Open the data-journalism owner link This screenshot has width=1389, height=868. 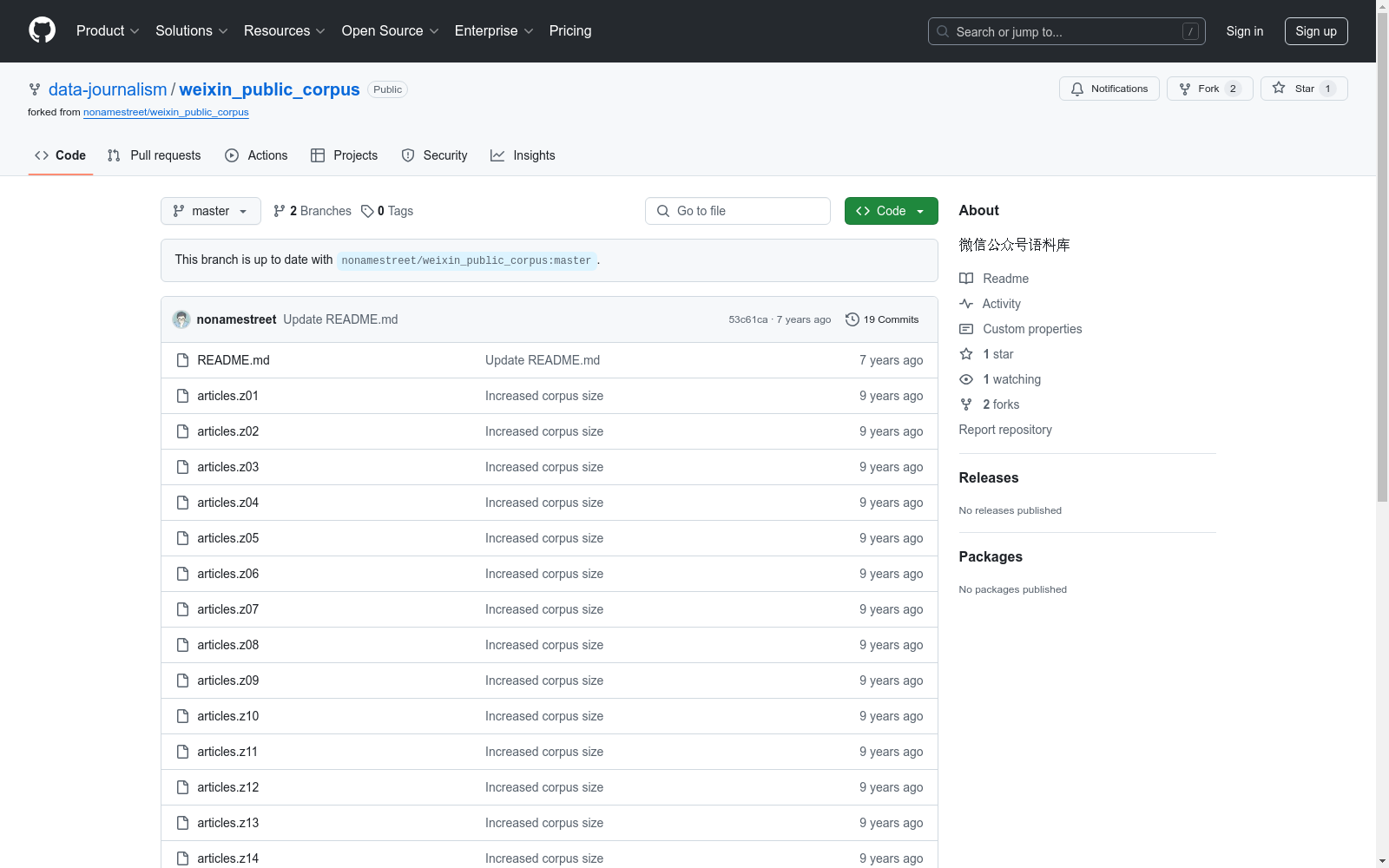coord(108,89)
